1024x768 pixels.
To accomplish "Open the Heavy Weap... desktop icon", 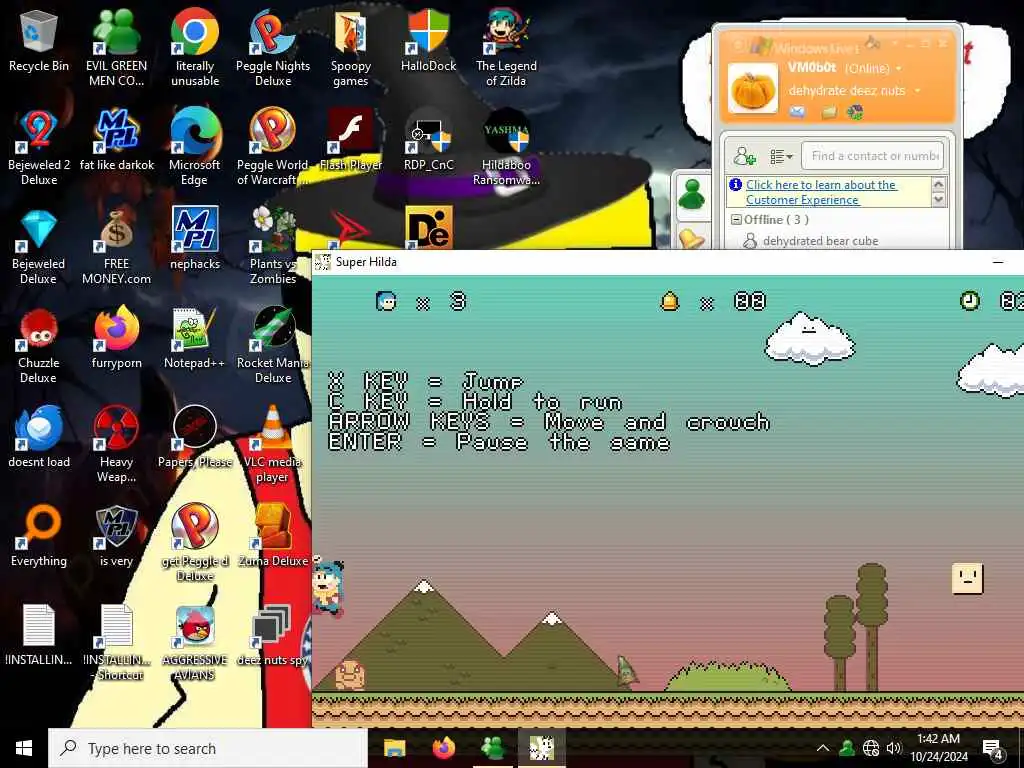I will pyautogui.click(x=116, y=444).
